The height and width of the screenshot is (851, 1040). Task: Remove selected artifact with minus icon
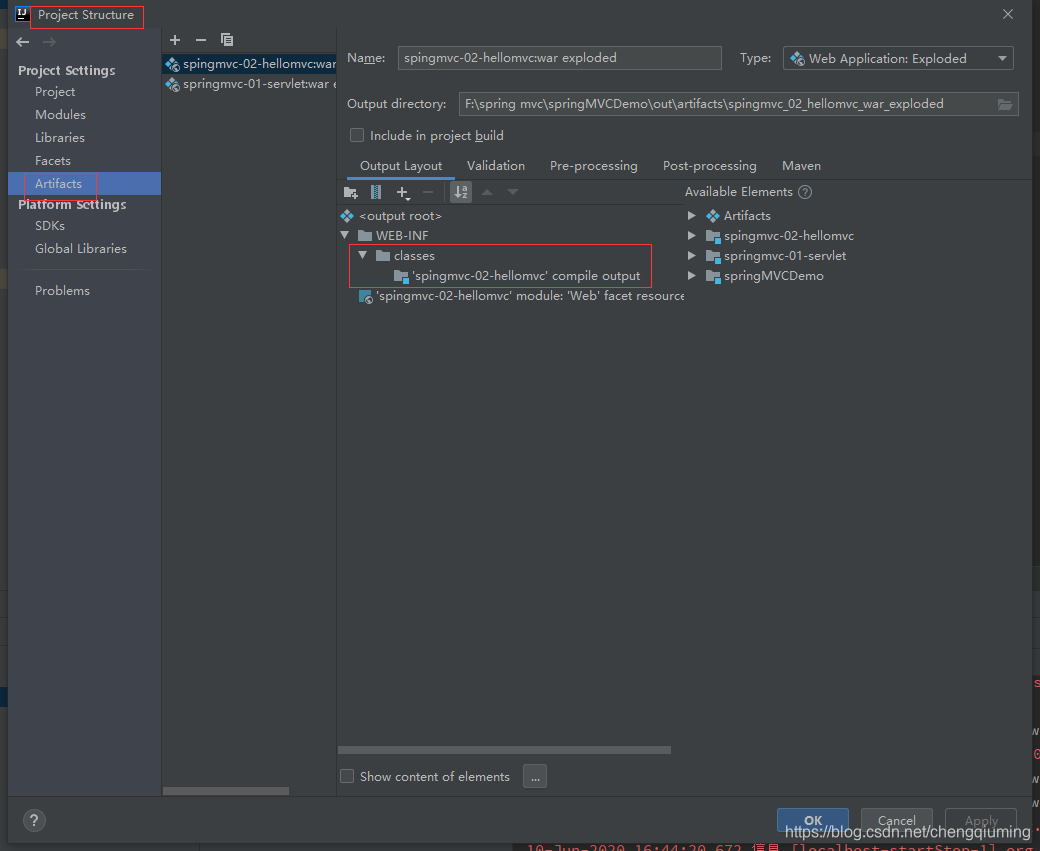pos(201,40)
